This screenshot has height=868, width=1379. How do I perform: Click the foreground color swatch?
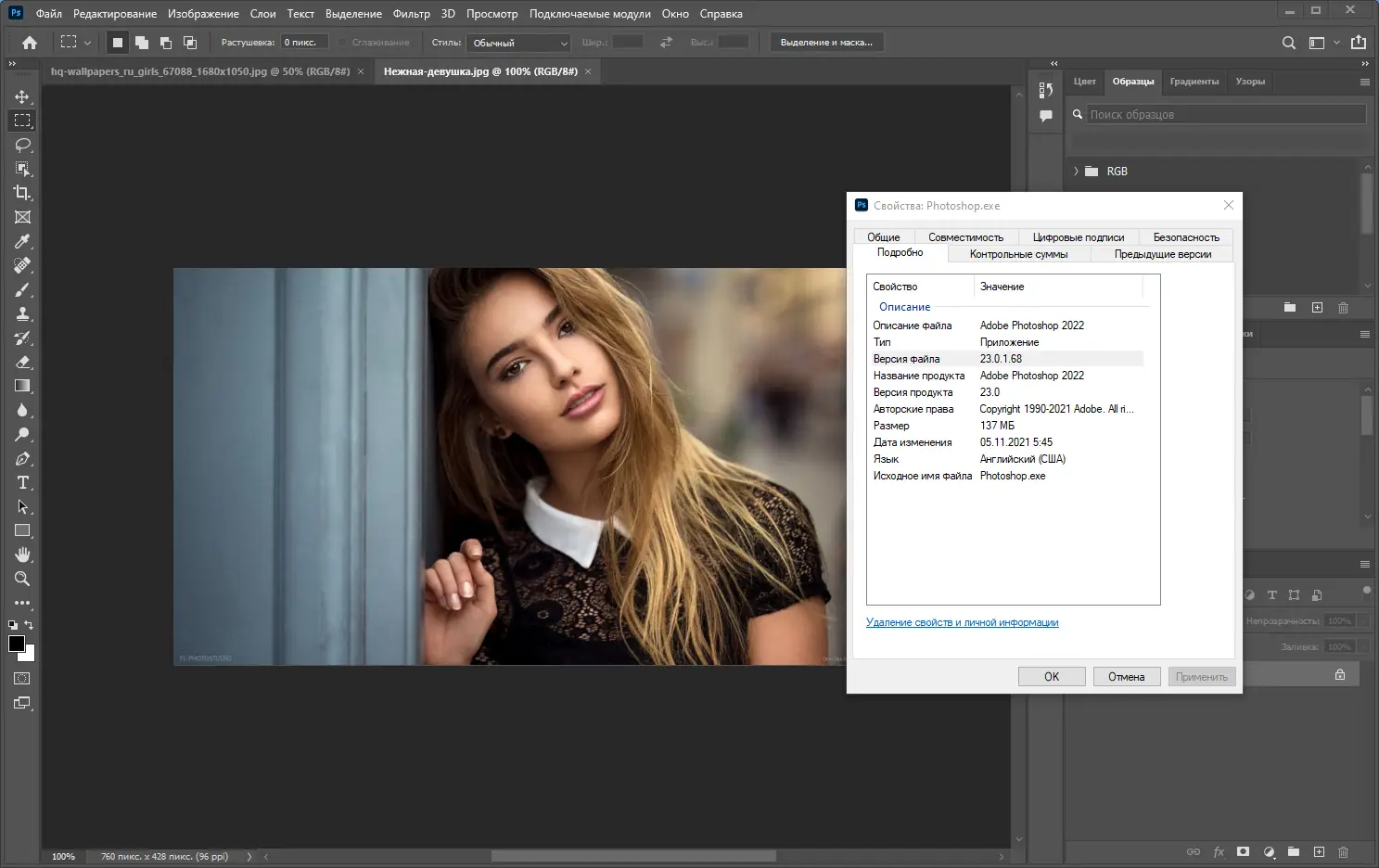16,644
